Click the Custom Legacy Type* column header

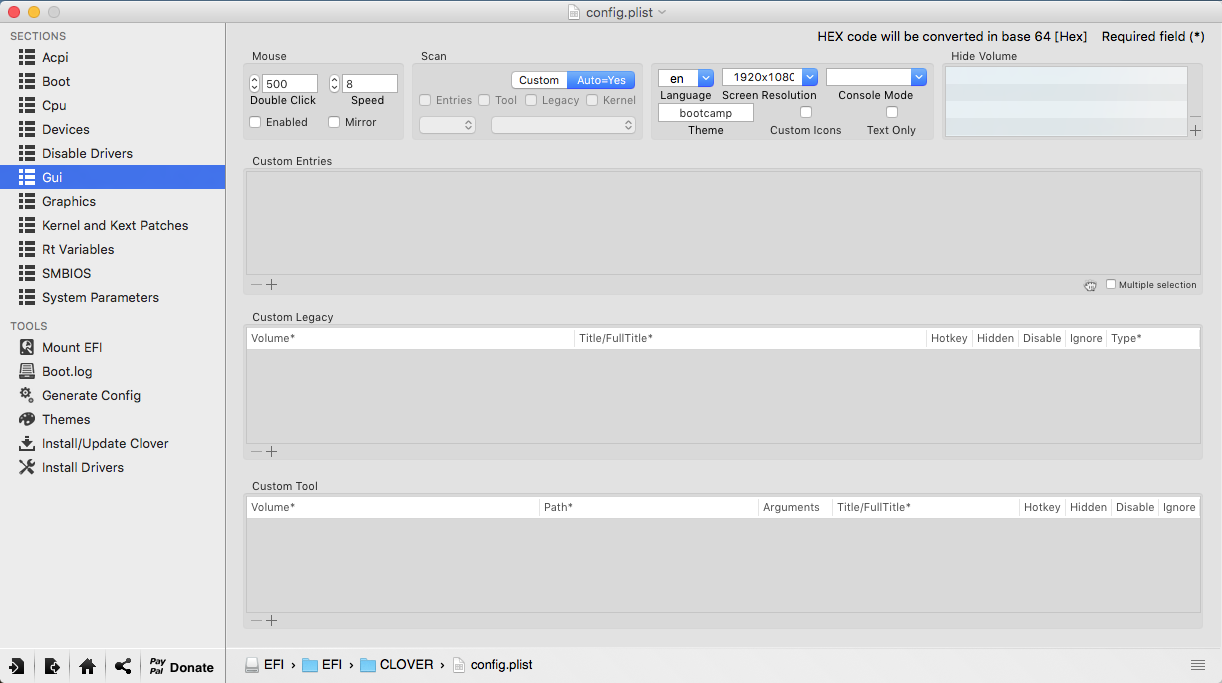tap(1153, 338)
